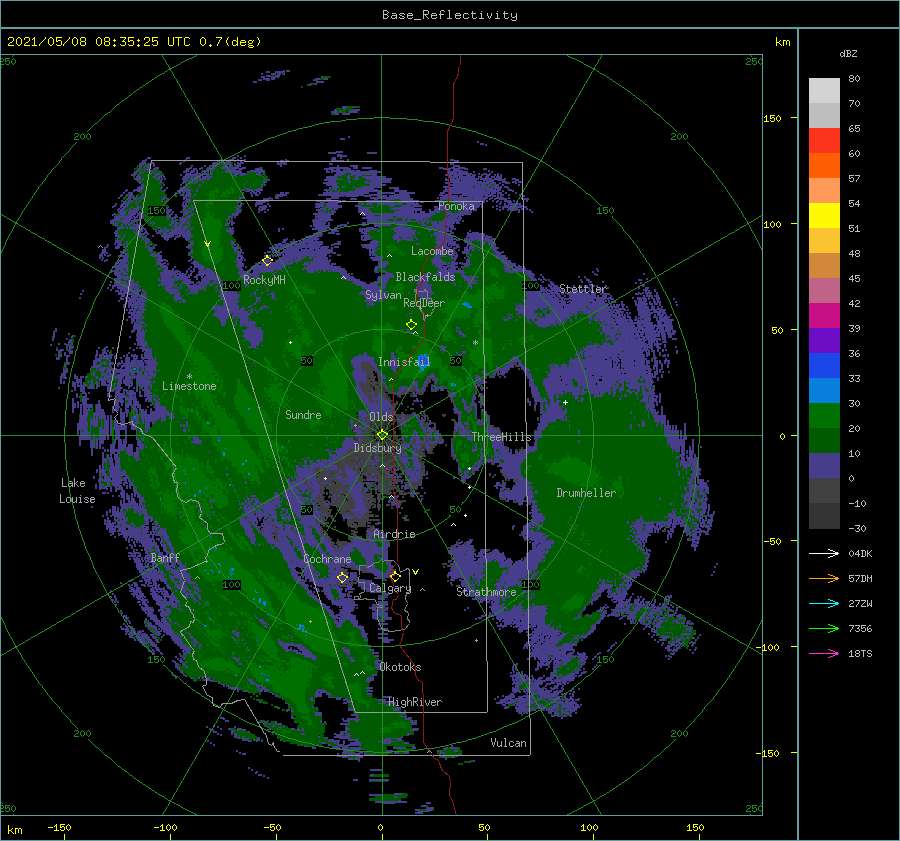Viewport: 900px width, 841px height.
Task: Select the slate 10–0 dBZ swatch
Action: pyautogui.click(x=824, y=466)
